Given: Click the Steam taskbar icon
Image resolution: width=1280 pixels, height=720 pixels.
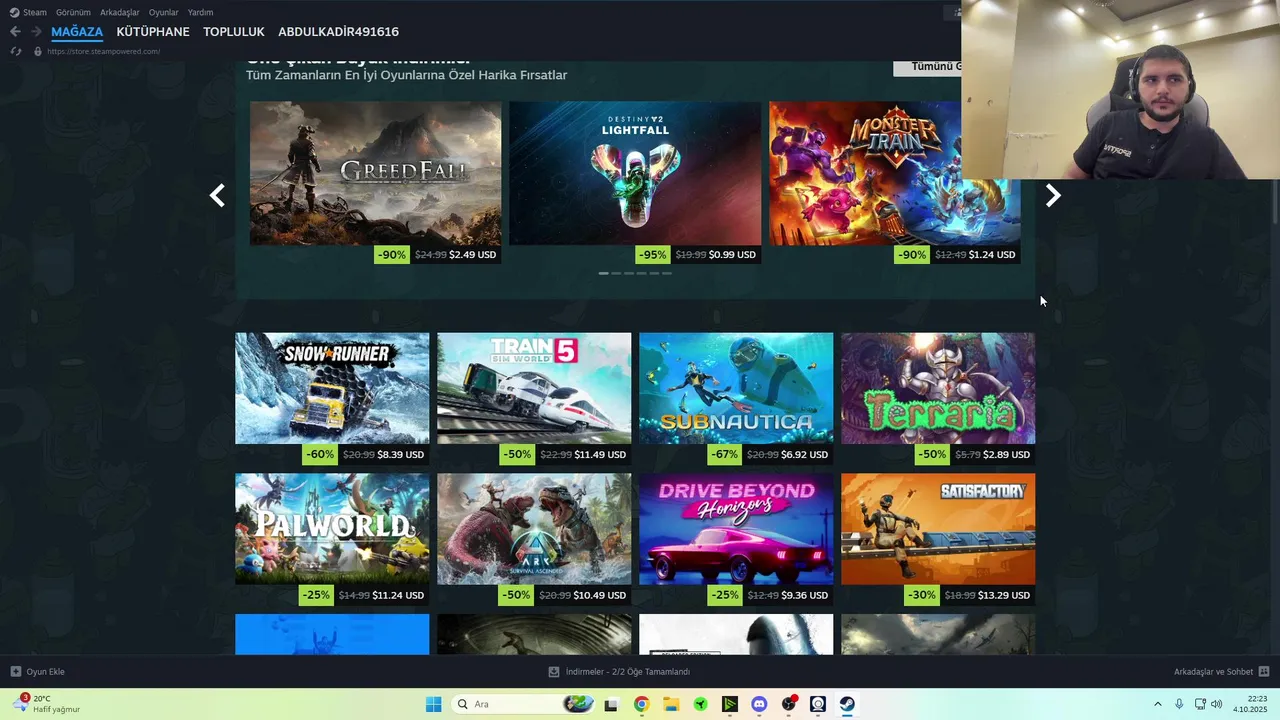Looking at the screenshot, I should pos(847,704).
